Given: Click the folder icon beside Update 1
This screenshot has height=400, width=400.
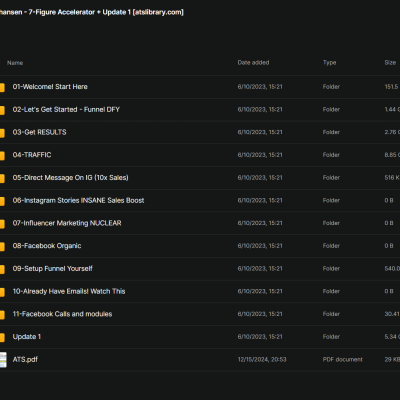Looking at the screenshot, I should click(x=2, y=337).
